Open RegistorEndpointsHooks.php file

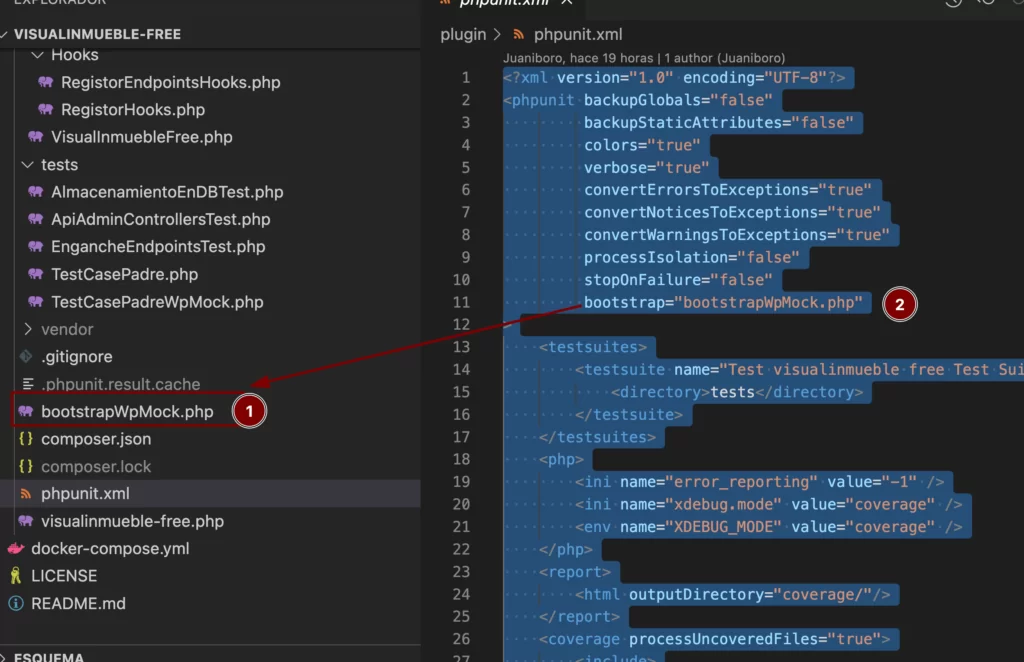[x=170, y=82]
